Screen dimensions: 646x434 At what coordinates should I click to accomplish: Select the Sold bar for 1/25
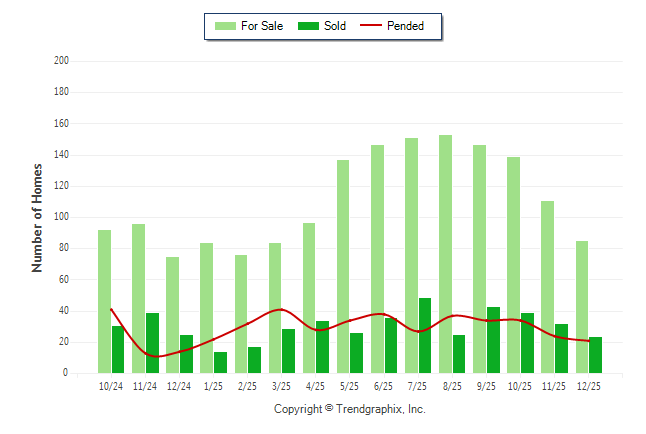pyautogui.click(x=220, y=362)
